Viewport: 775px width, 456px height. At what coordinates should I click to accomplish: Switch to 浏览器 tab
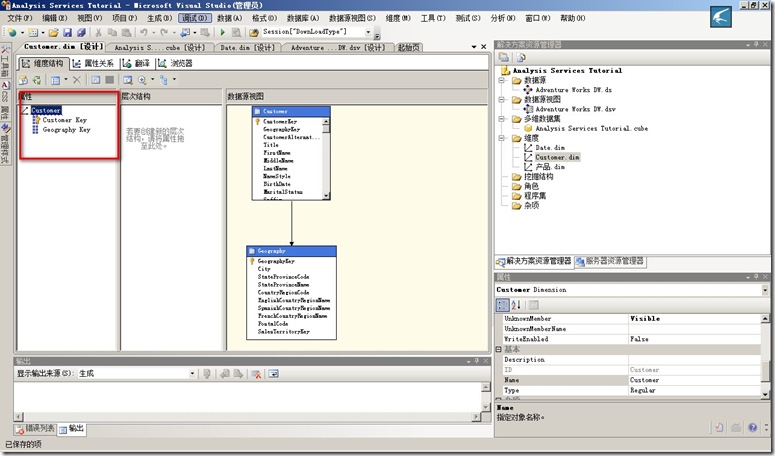coord(175,63)
